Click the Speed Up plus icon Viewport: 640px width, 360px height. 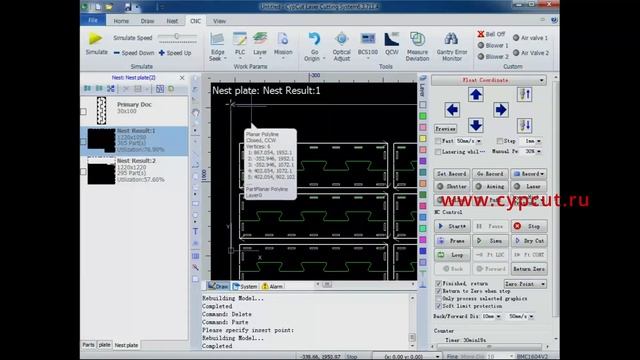(x=162, y=53)
